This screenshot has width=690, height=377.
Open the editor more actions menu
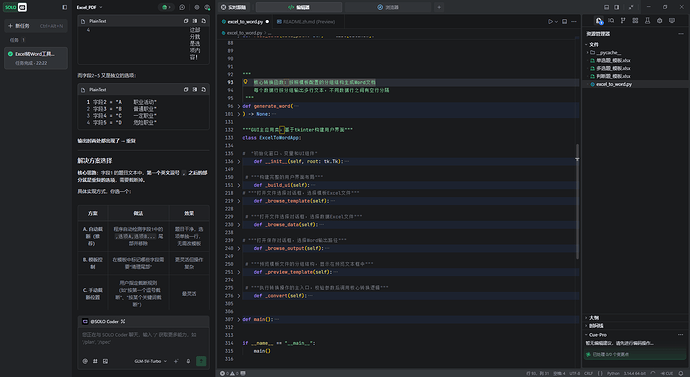coord(574,22)
